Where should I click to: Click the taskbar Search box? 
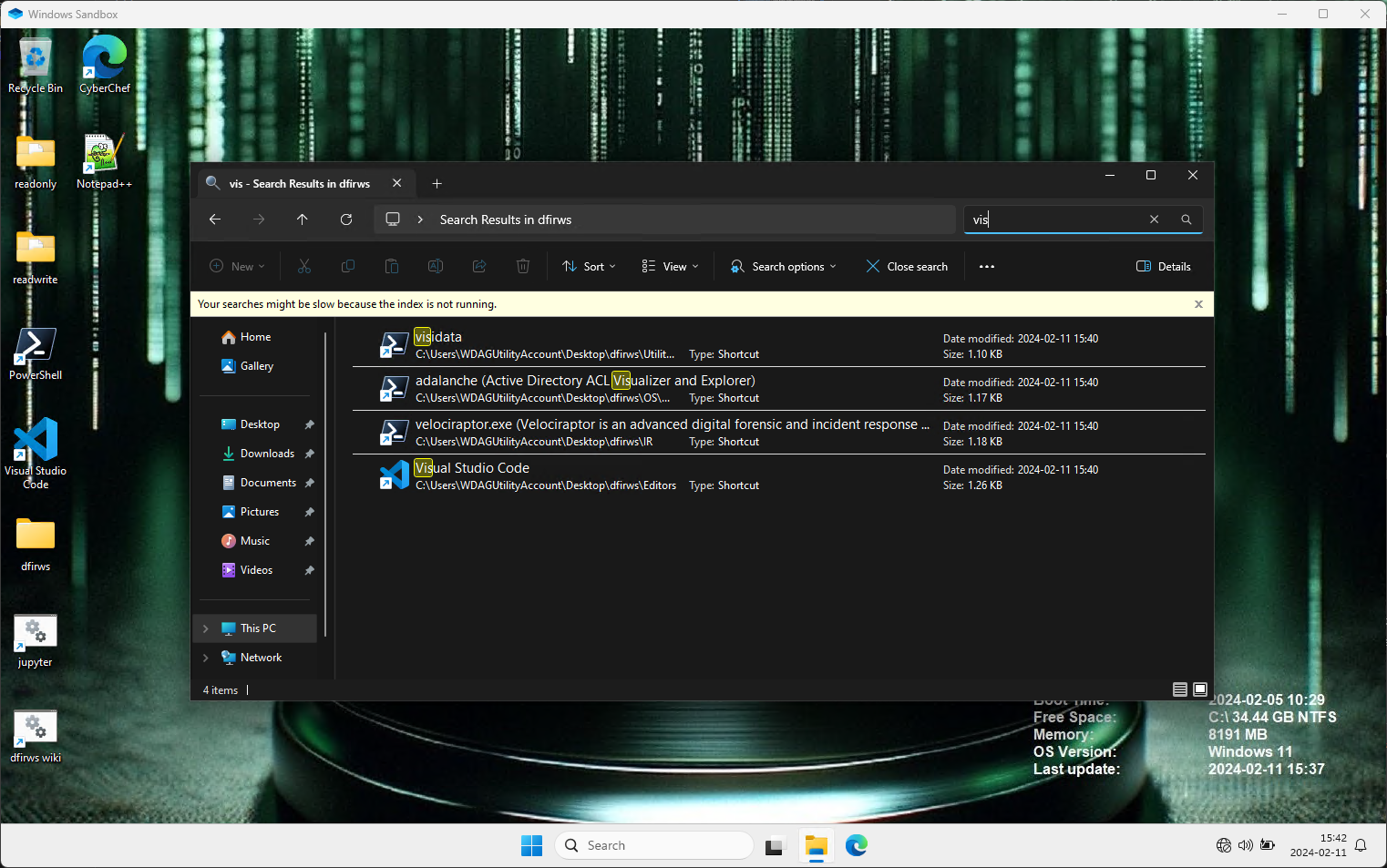point(654,846)
